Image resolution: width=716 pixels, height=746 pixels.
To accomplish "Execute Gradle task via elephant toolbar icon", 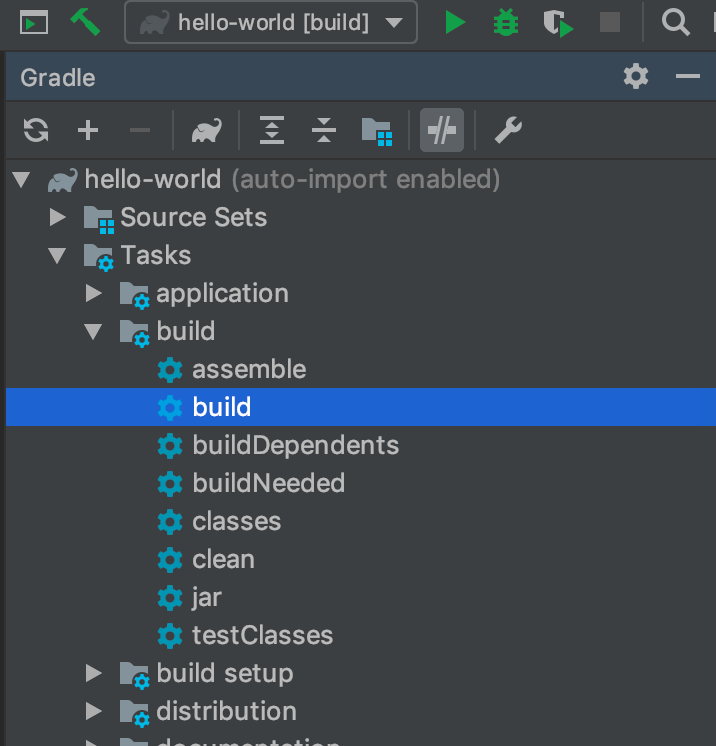I will (206, 130).
